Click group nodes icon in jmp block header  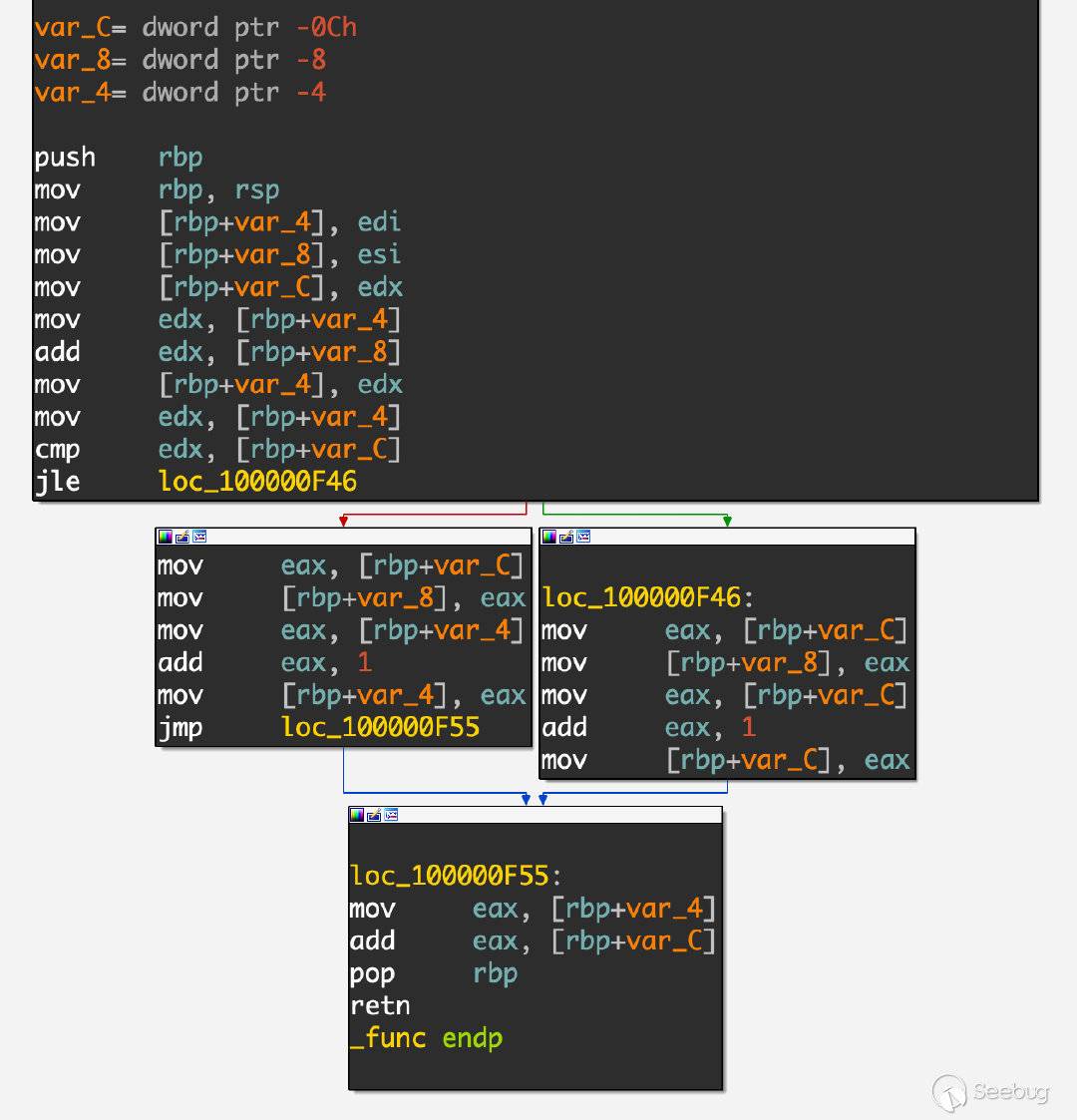pos(199,537)
